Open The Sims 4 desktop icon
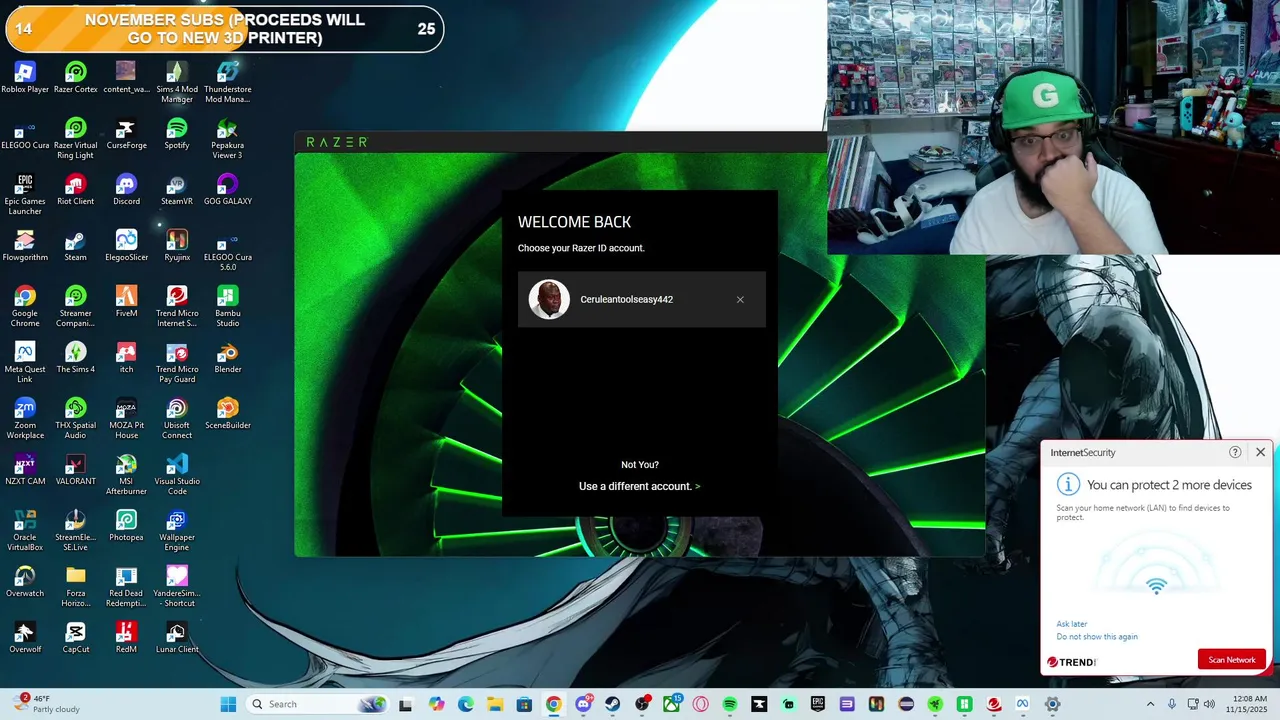Screen dimensions: 1280x720 click(x=75, y=357)
